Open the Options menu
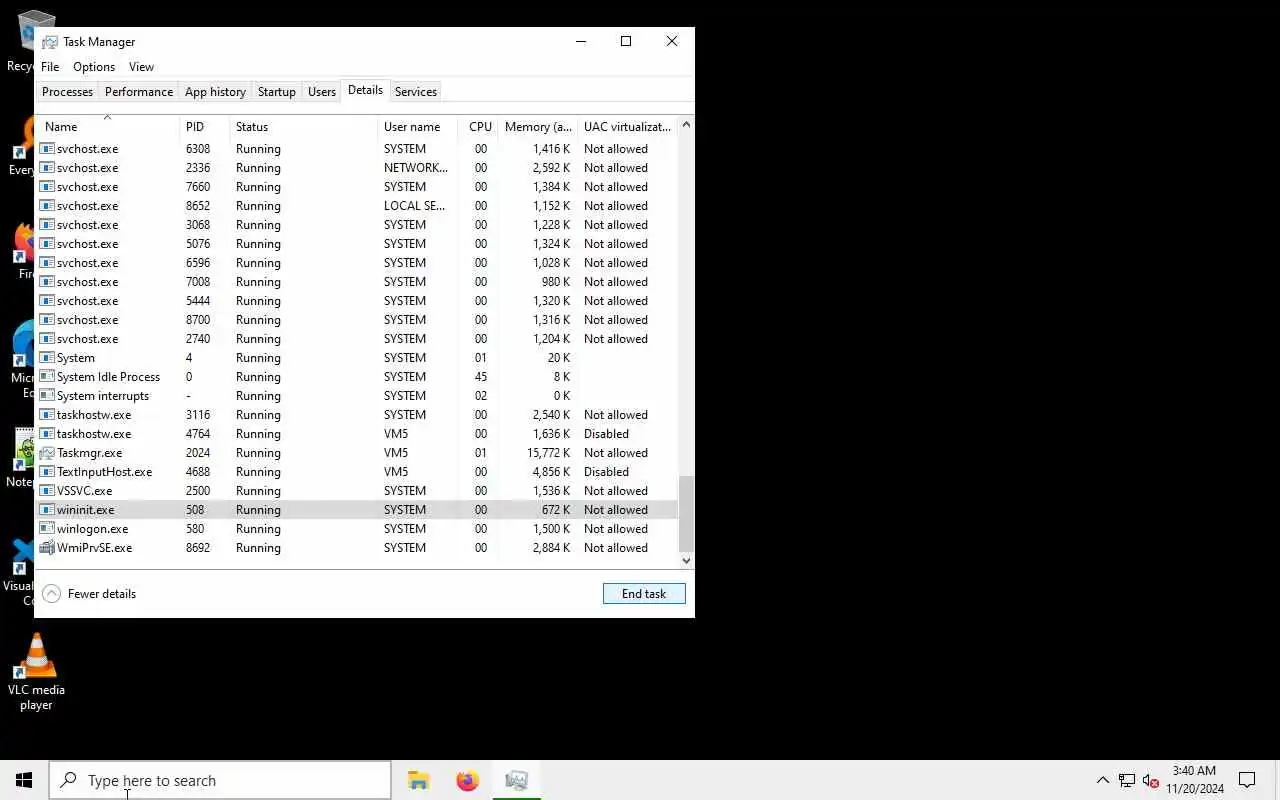This screenshot has width=1280, height=800. point(94,67)
